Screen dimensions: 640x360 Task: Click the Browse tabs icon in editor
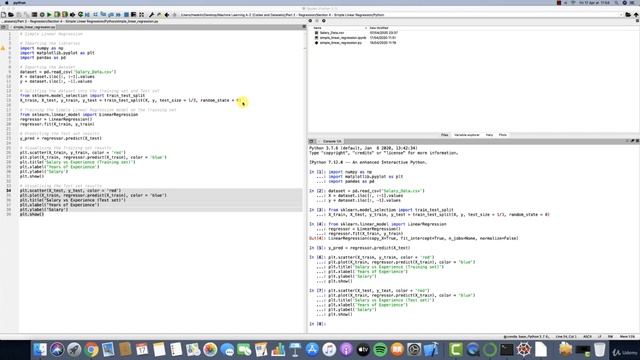click(4, 27)
